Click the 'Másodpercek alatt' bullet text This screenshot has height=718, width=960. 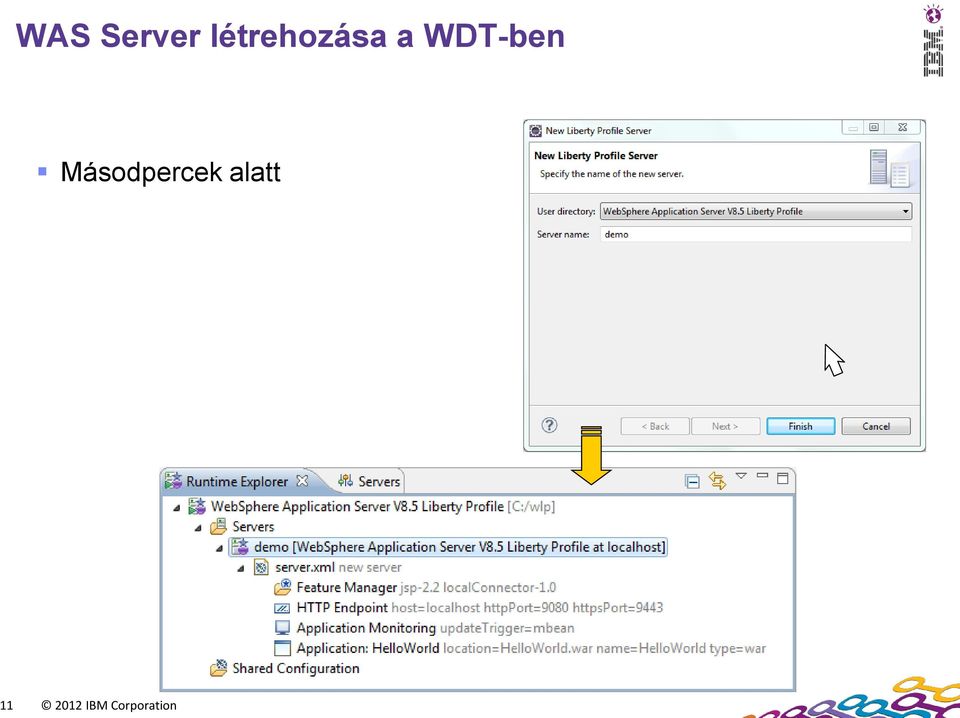click(170, 172)
